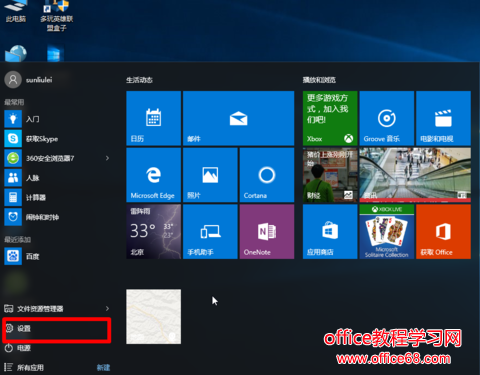Open the weather tile showing 33° 北京
The width and height of the screenshot is (480, 375).
153,231
